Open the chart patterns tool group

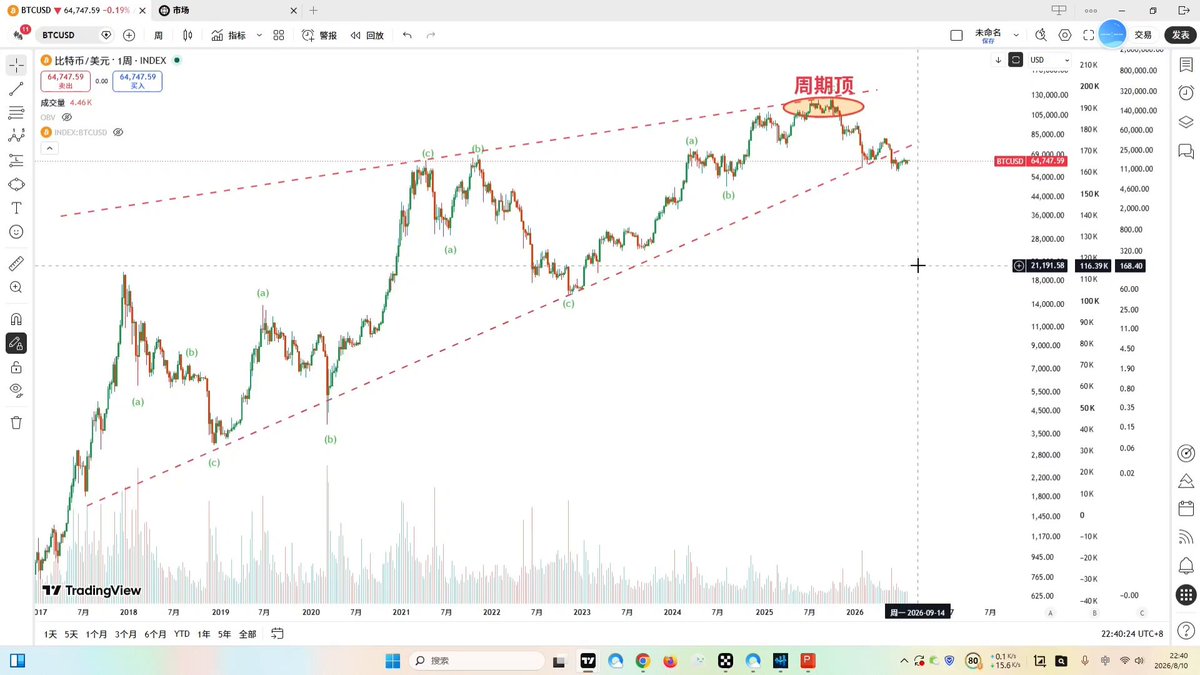click(16, 136)
